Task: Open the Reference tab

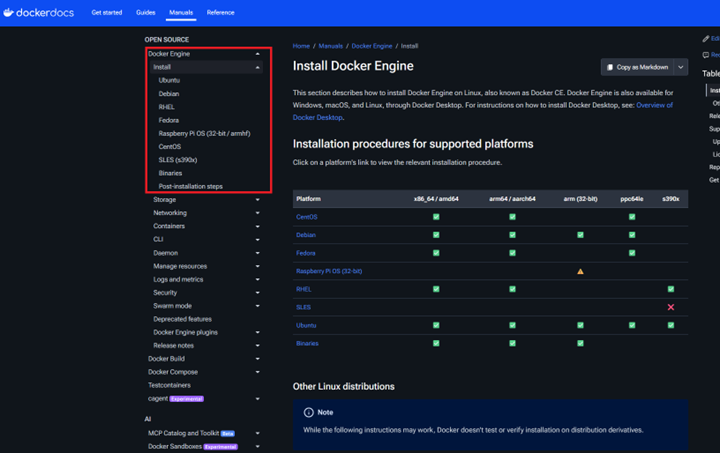Action: [220, 12]
